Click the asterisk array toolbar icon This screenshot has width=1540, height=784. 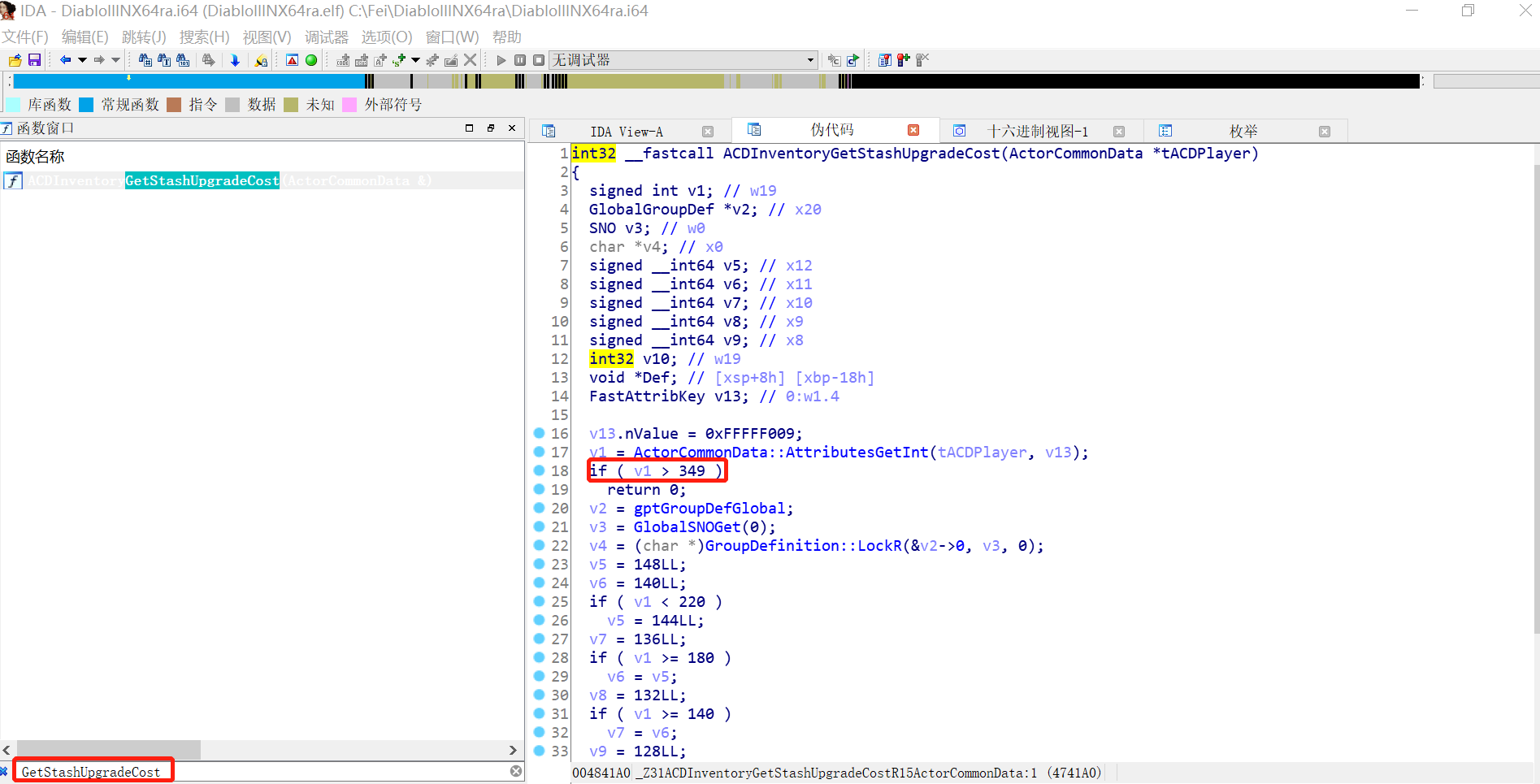(x=432, y=60)
